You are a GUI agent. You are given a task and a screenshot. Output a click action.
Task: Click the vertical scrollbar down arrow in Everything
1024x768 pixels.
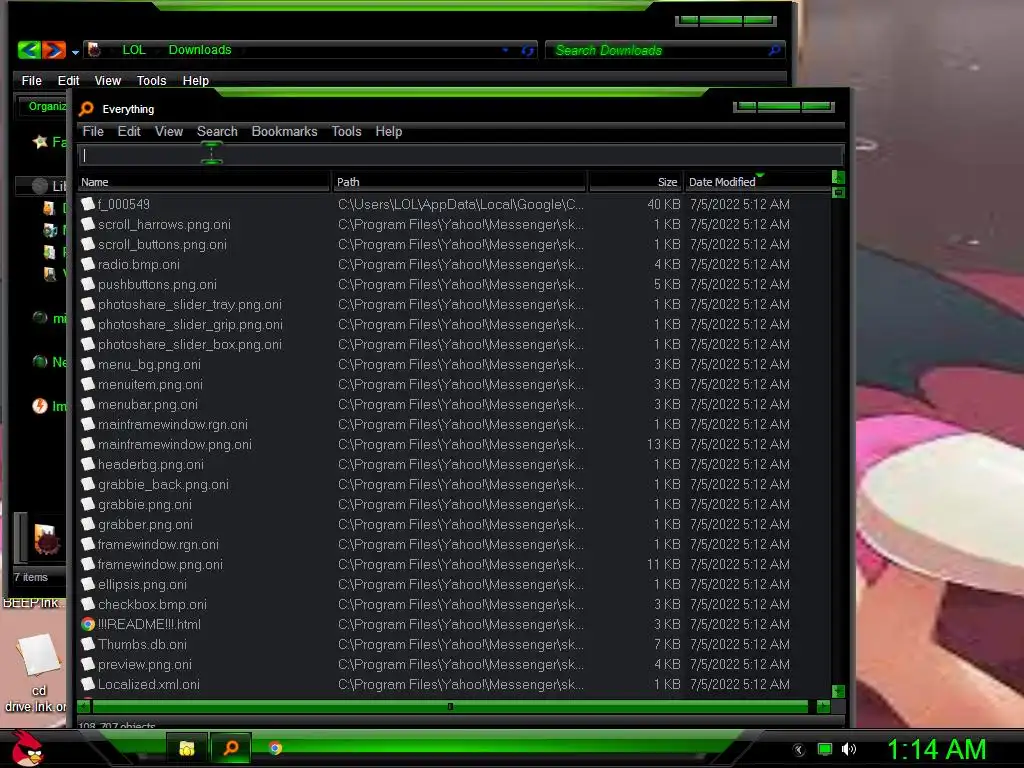point(839,691)
